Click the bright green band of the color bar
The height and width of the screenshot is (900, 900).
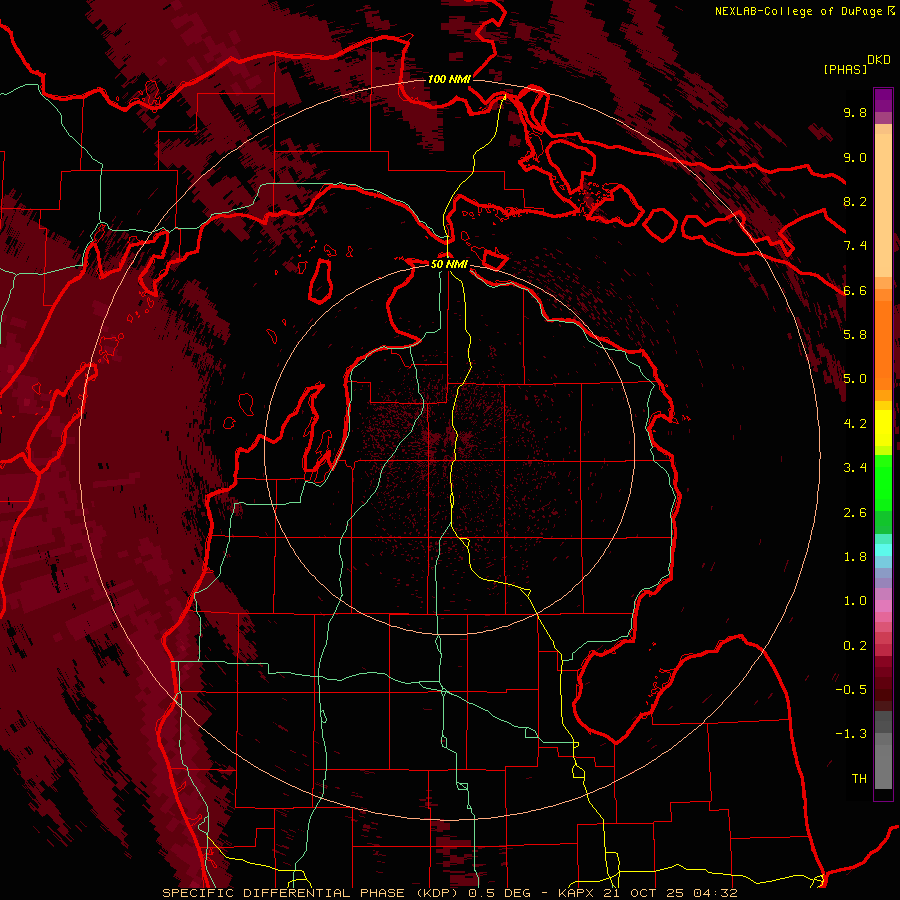click(x=883, y=483)
